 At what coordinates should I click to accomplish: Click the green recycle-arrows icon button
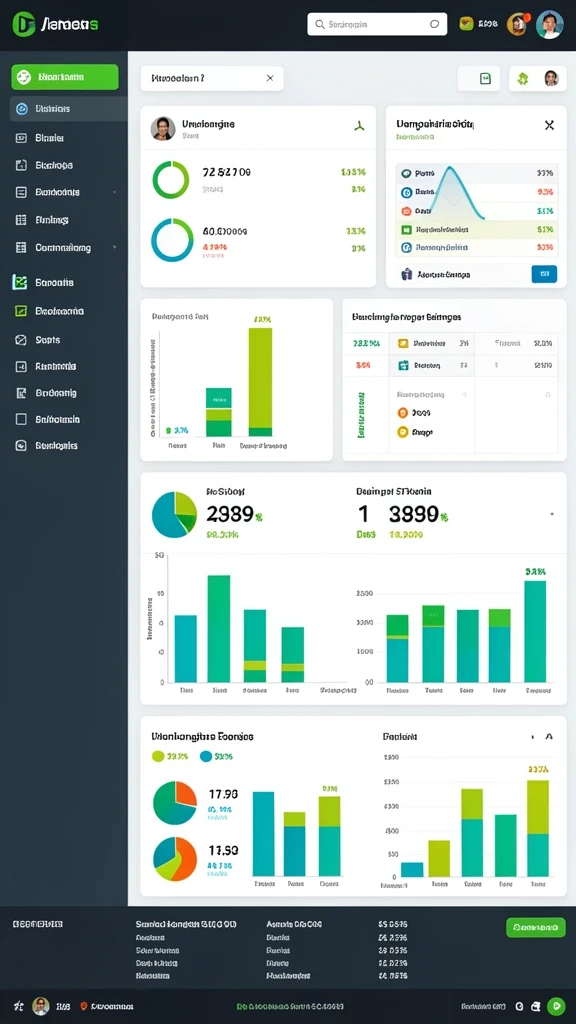522,79
